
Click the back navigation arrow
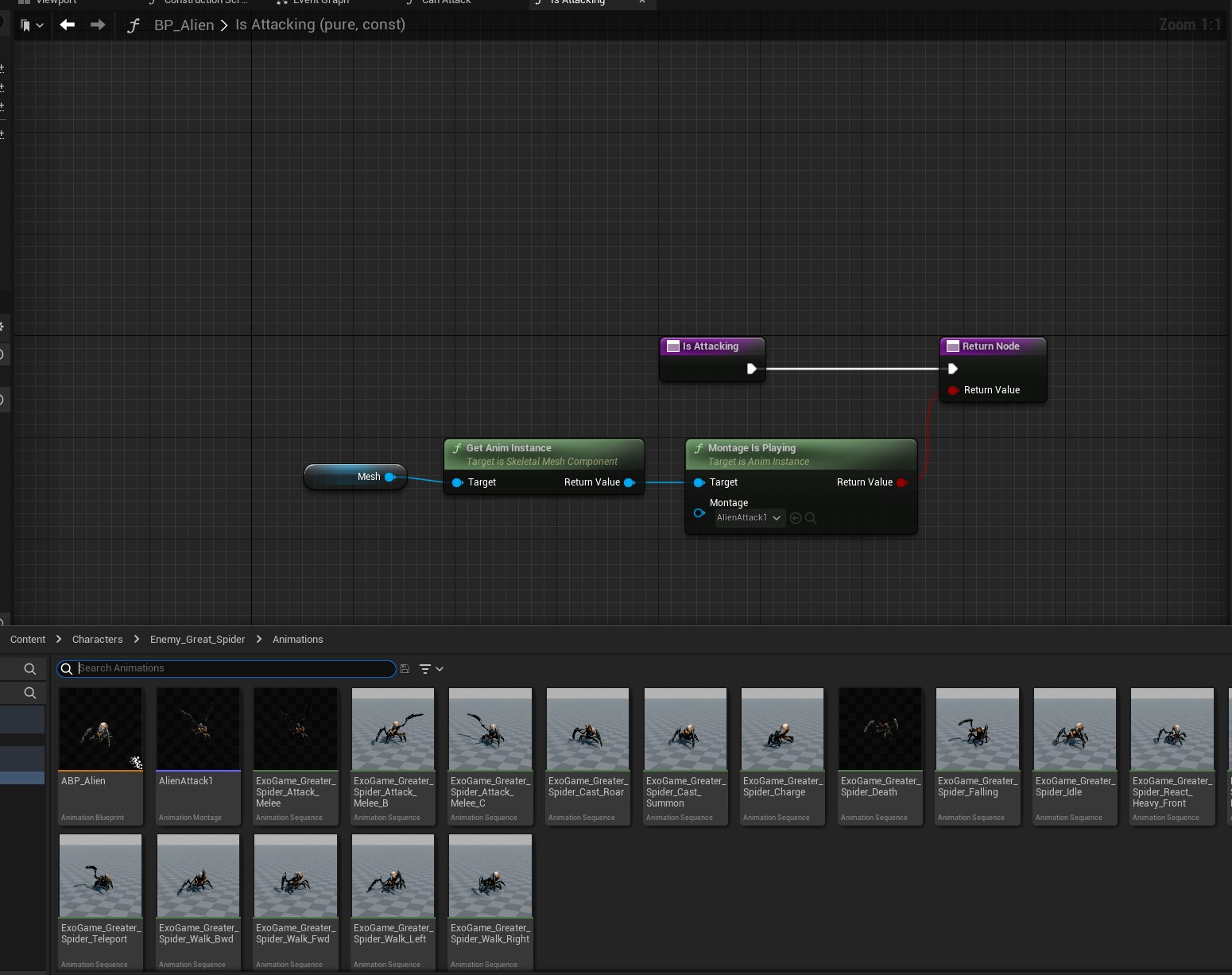[x=68, y=25]
